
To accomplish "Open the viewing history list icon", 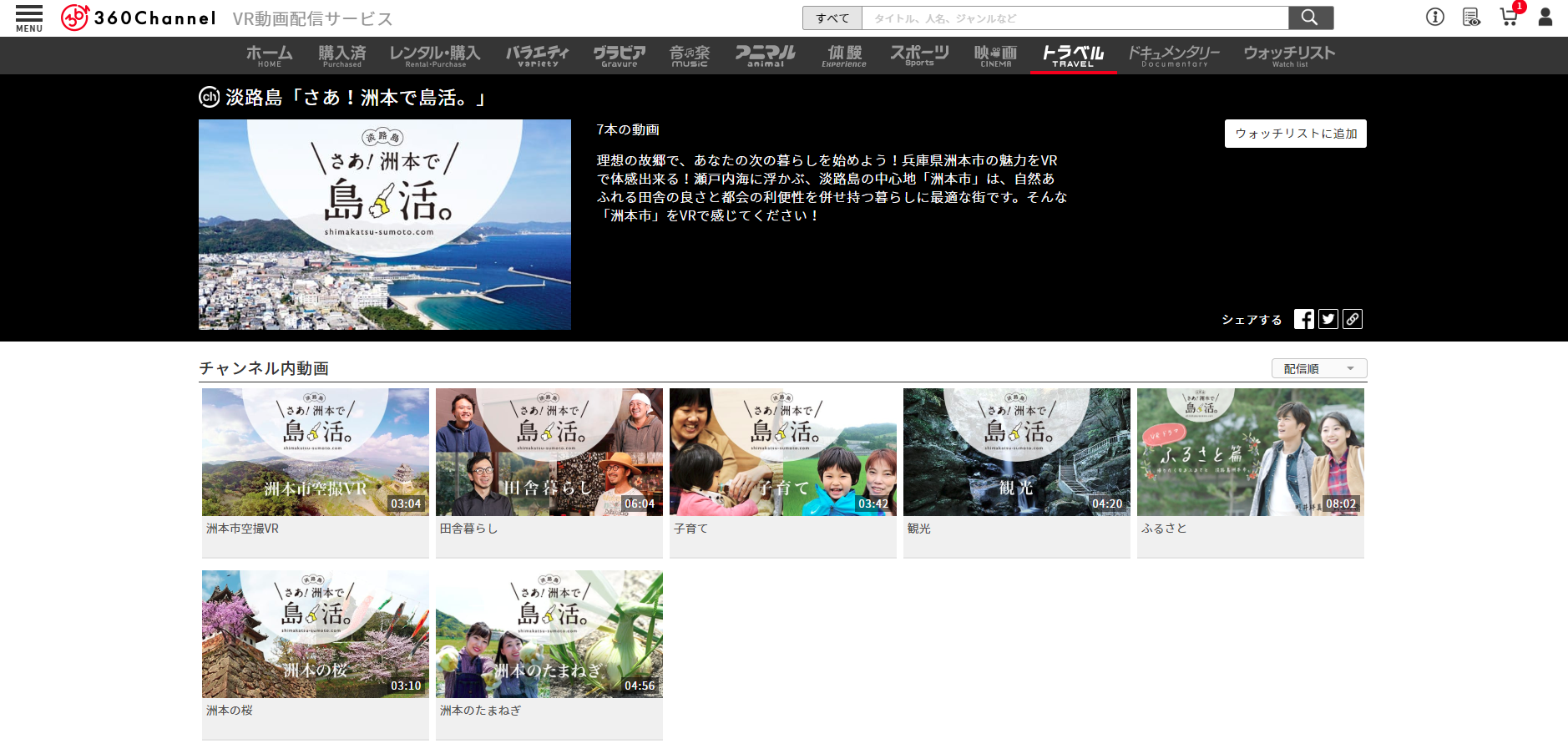I will pos(1471,17).
